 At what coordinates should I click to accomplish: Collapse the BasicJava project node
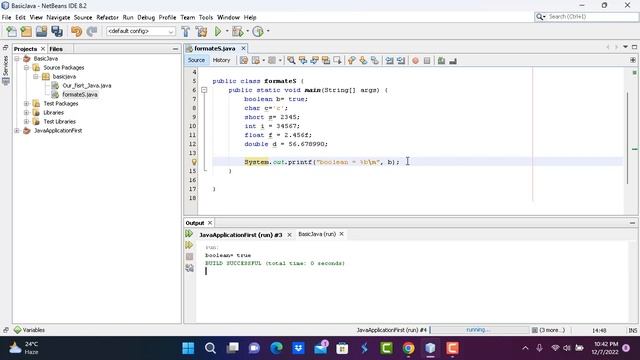pyautogui.click(x=17, y=59)
